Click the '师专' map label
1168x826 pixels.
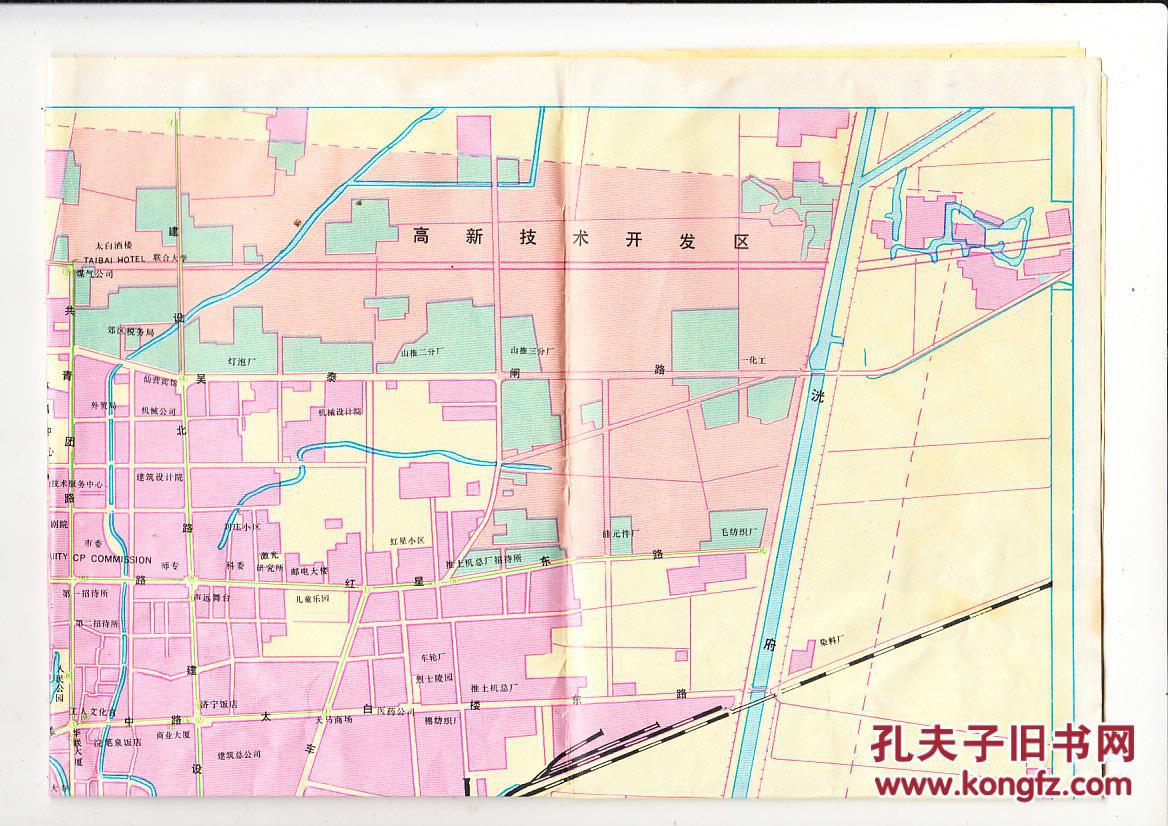(x=171, y=565)
